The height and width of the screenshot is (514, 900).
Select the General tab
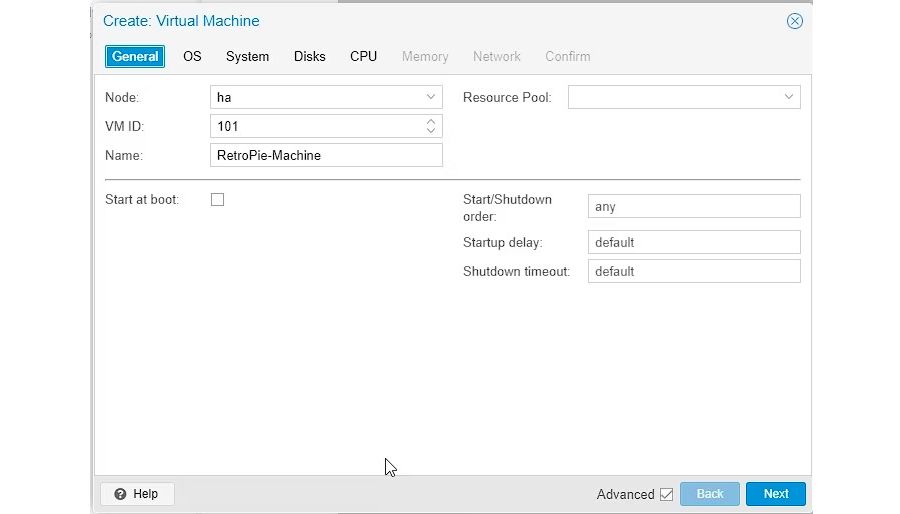(x=135, y=57)
